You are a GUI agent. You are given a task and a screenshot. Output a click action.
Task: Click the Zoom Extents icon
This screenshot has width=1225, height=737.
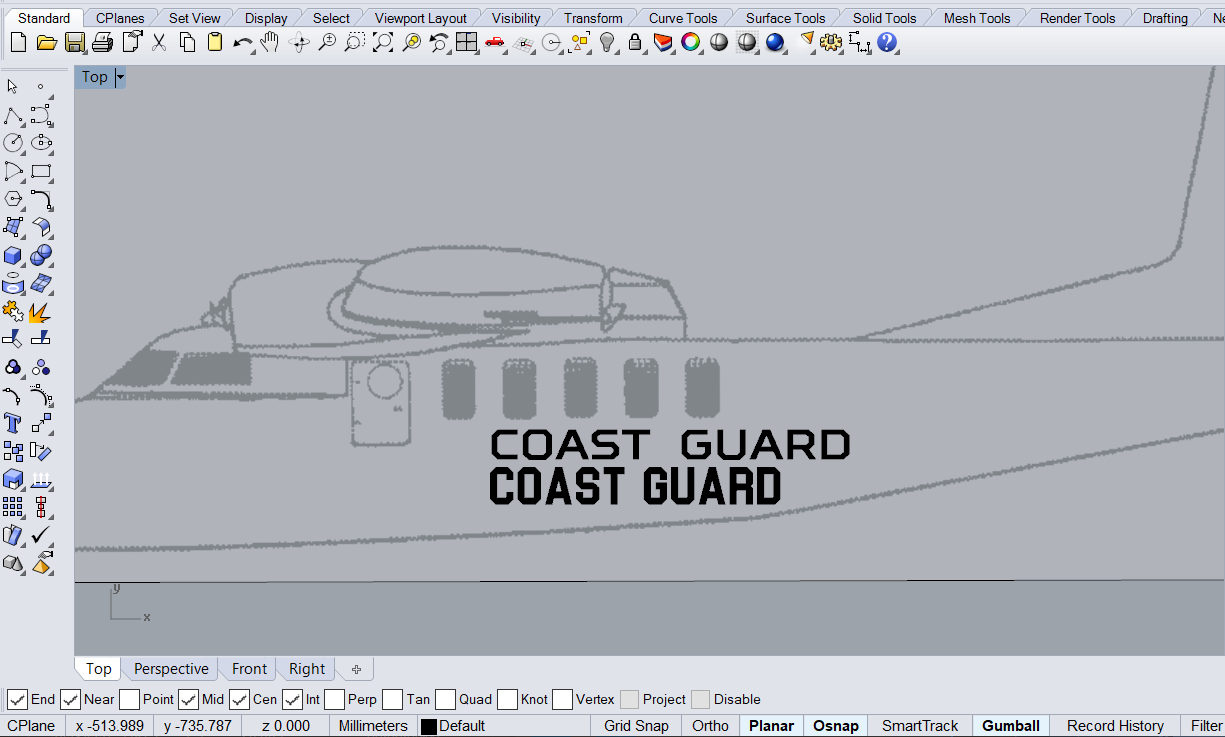[383, 42]
